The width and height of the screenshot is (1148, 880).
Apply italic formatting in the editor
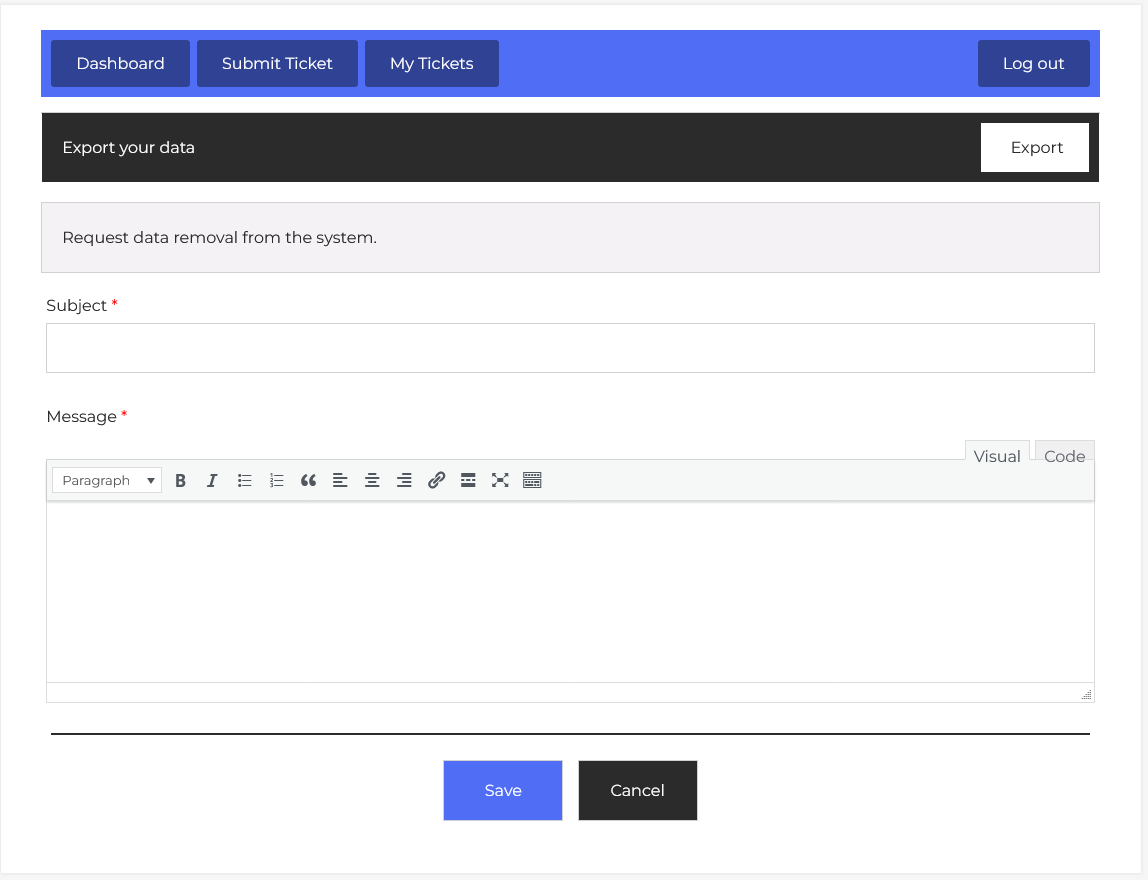[212, 481]
